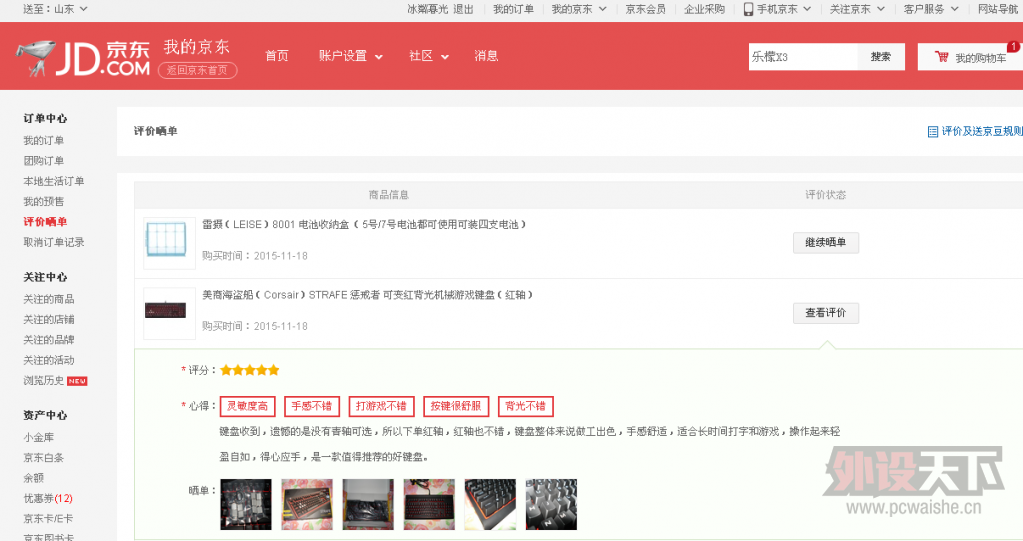Select 评价晒单 in the sidebar
Viewport: 1023px width, 541px height.
[x=45, y=222]
